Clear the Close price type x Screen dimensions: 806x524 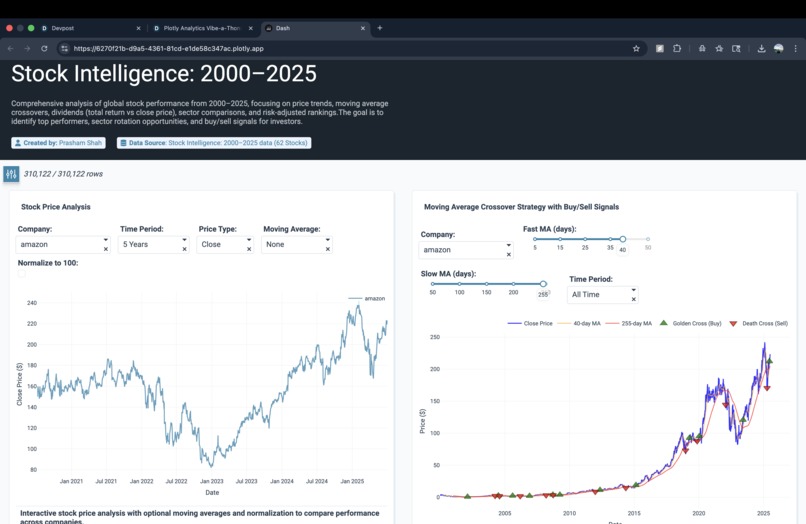point(249,249)
